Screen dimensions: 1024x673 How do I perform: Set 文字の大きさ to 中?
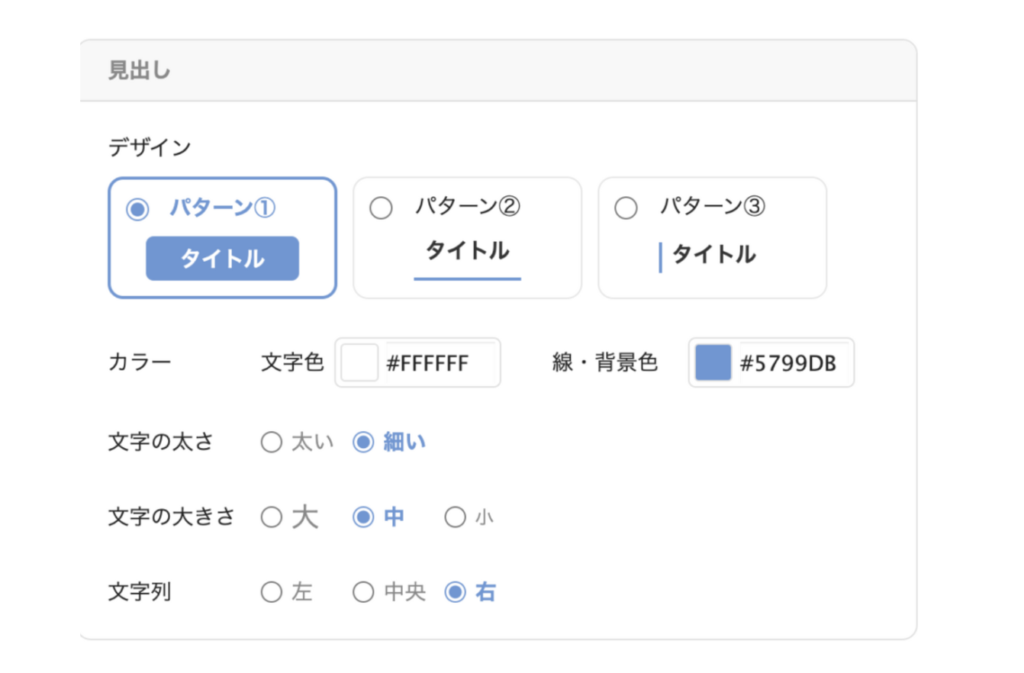click(x=363, y=517)
